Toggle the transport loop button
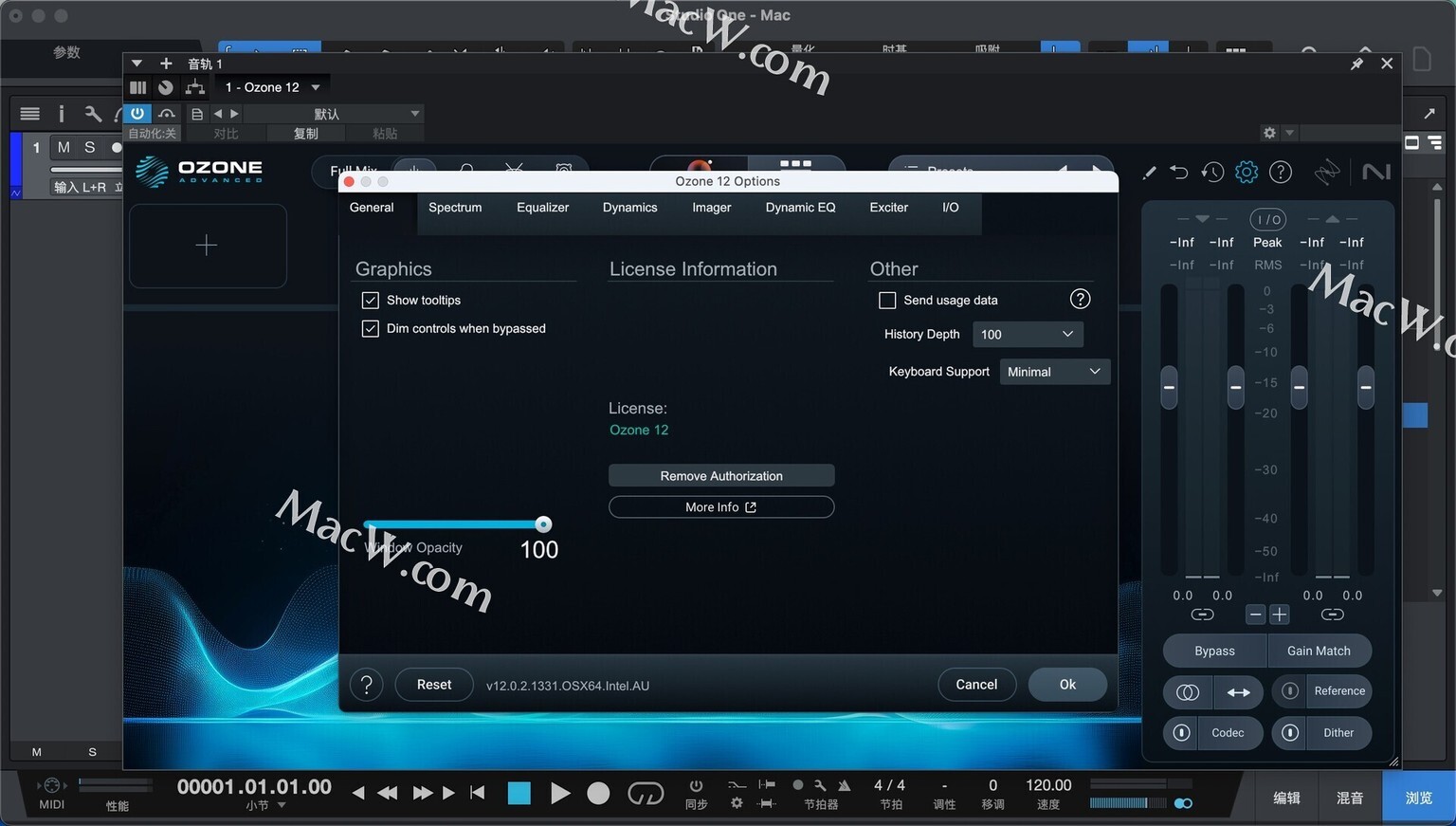 coord(646,793)
